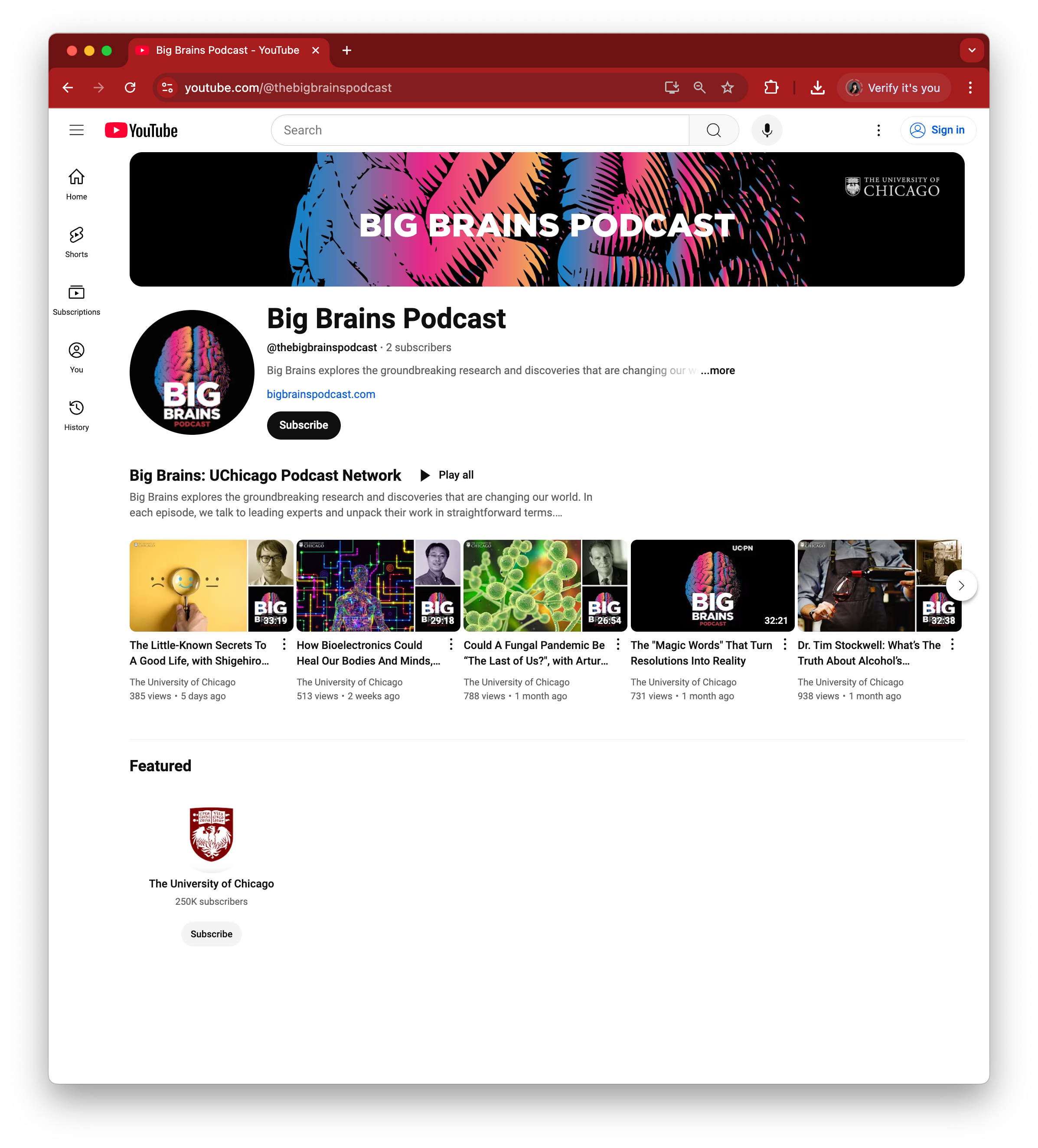Click the Big Brains channel avatar
The image size is (1038, 1148).
coord(192,372)
